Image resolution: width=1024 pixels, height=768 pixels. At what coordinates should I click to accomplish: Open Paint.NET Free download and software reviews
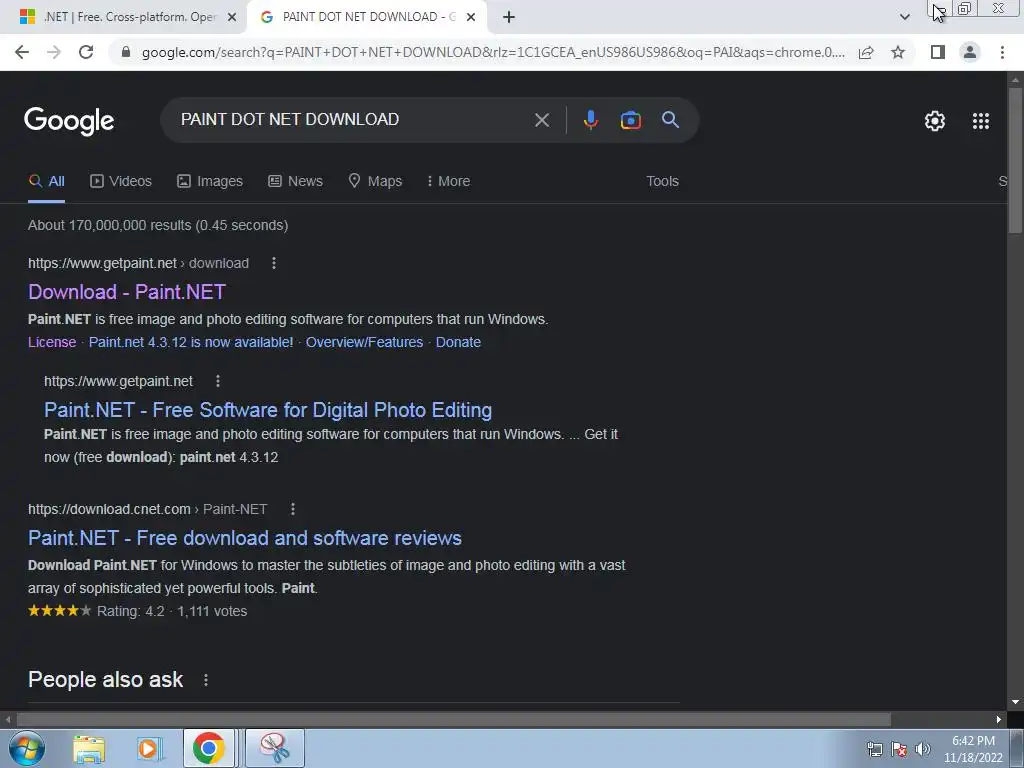point(245,538)
